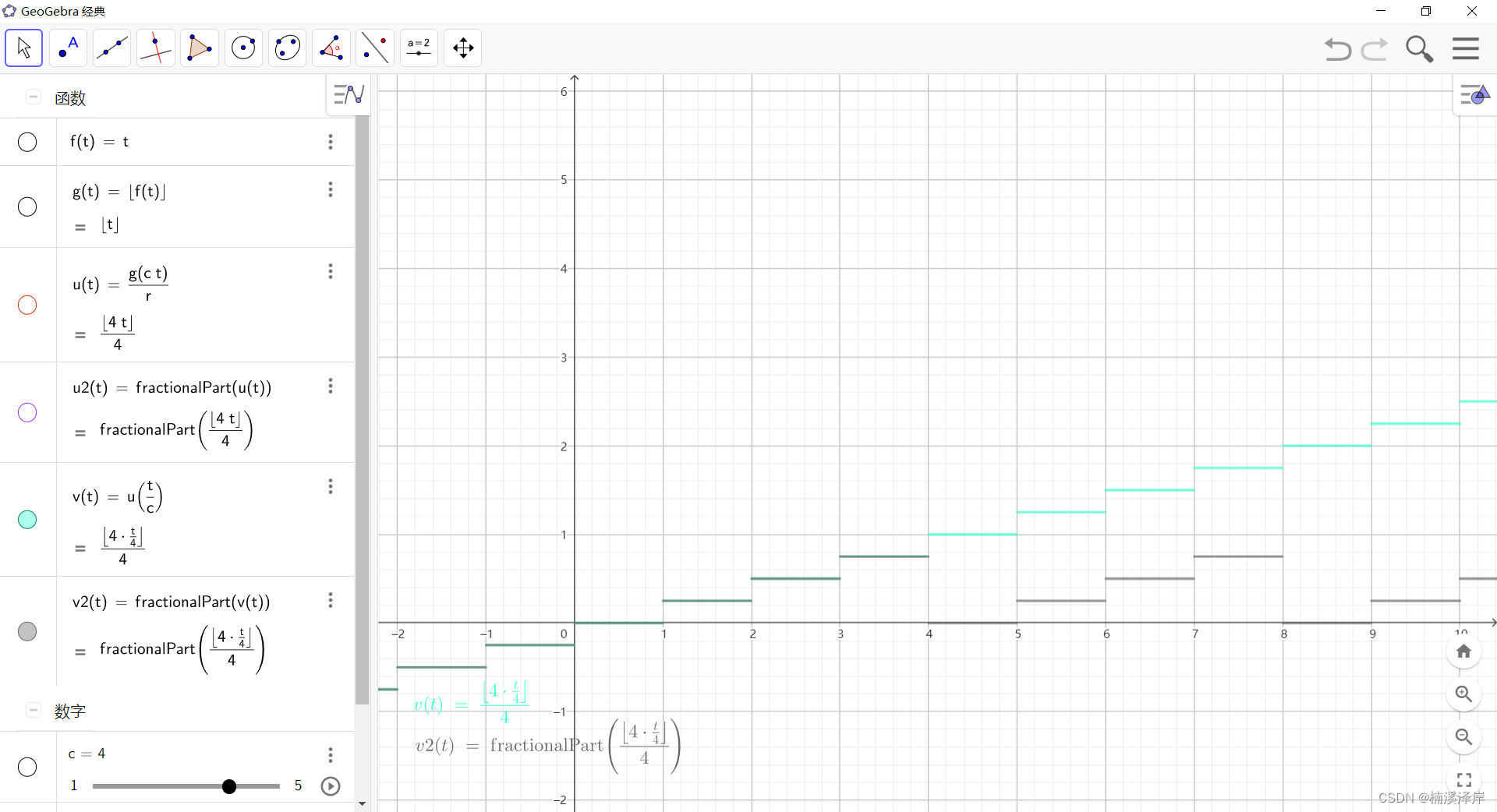
Task: Redo the last undone action
Action: 1375,49
